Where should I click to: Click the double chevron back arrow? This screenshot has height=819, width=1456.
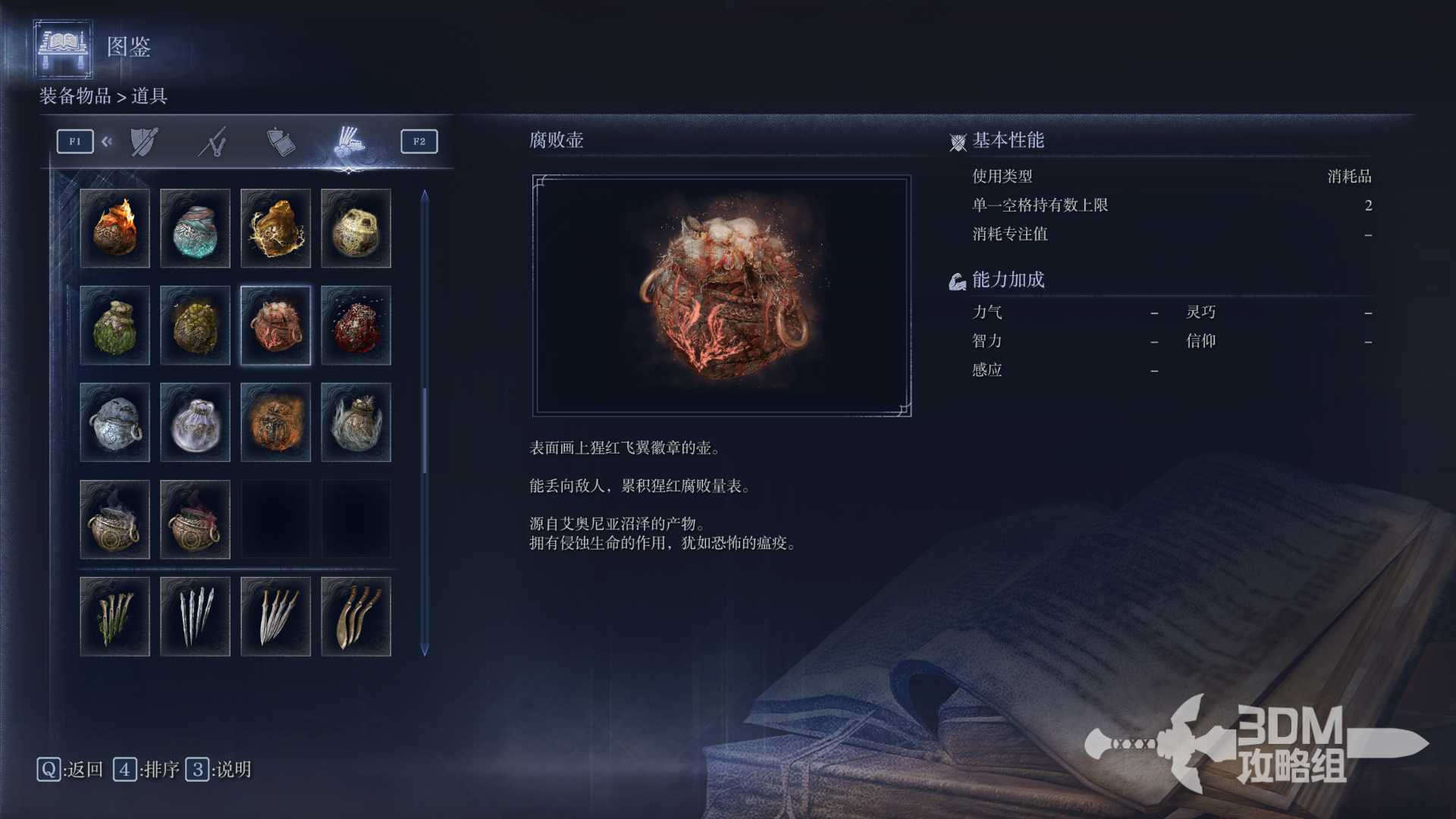click(107, 141)
